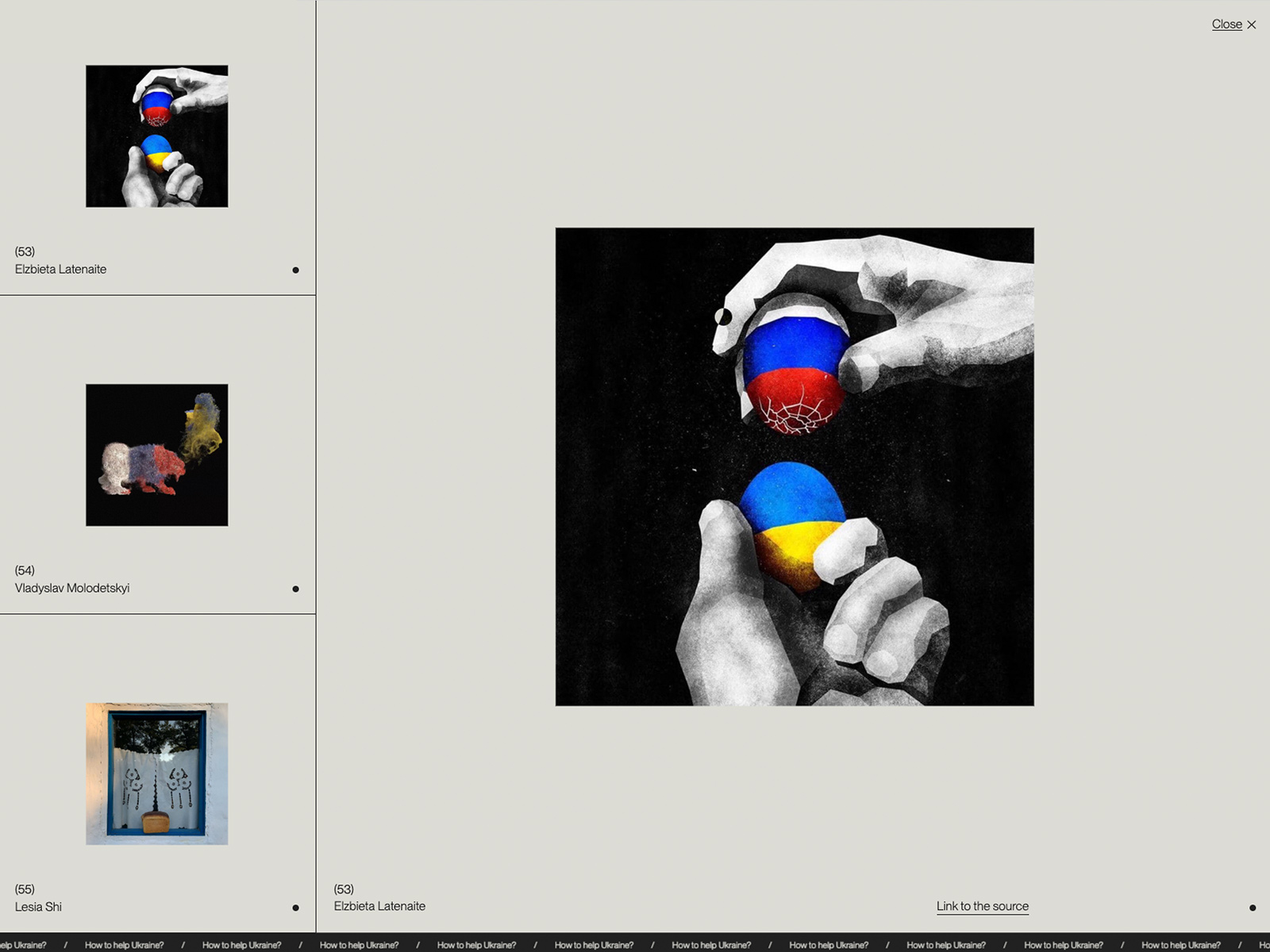
Task: Click the Close text link
Action: pyautogui.click(x=1226, y=25)
